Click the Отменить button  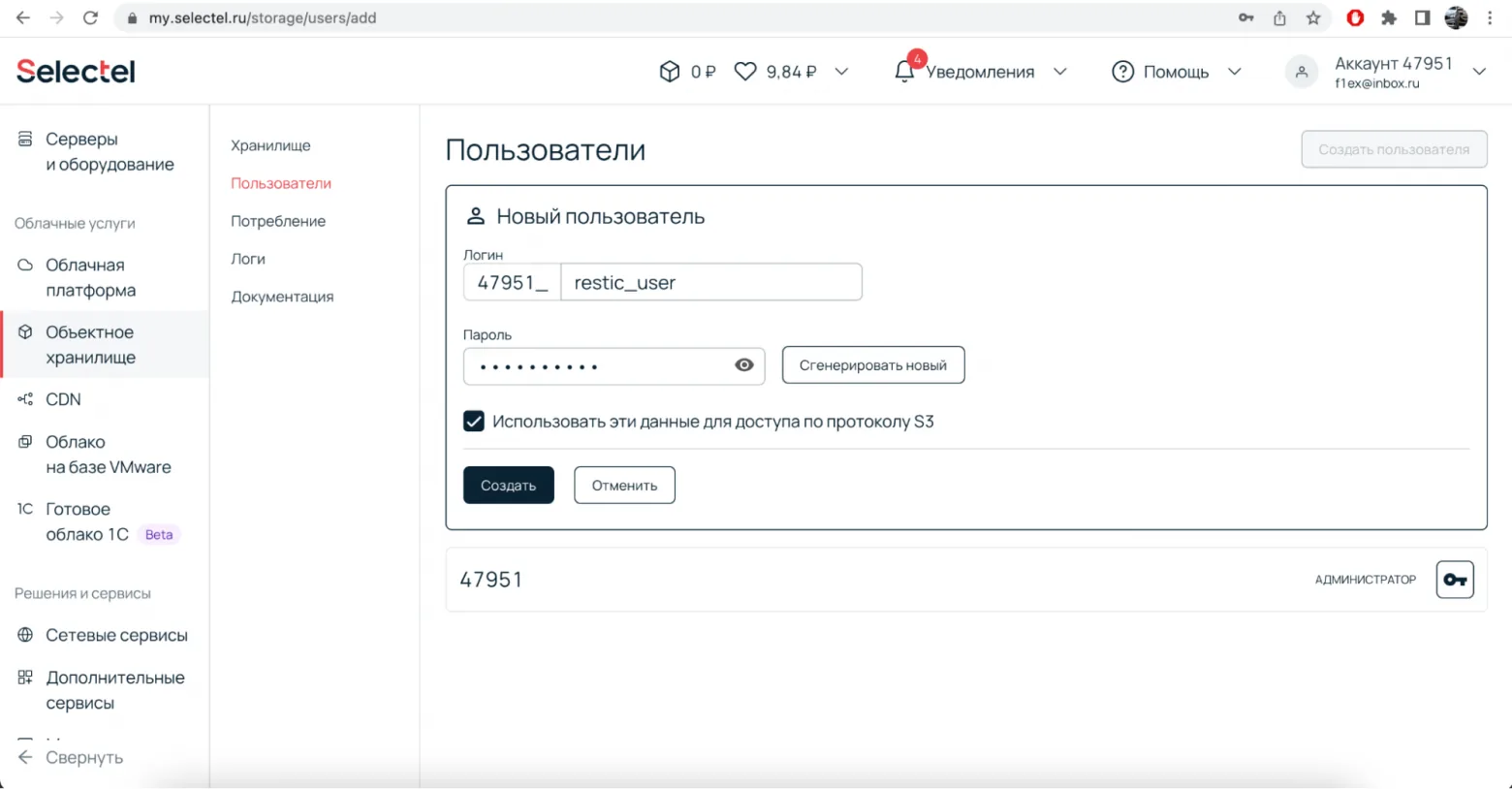coord(624,486)
